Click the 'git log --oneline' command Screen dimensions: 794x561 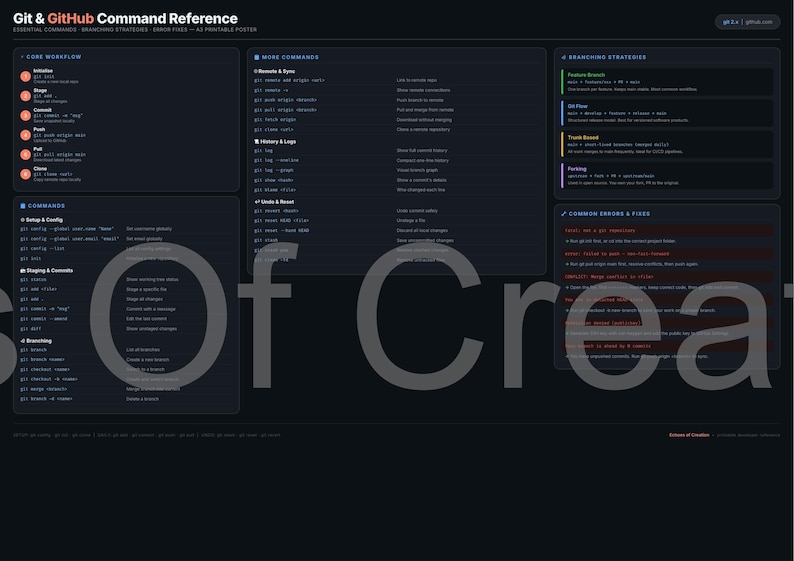(x=276, y=161)
